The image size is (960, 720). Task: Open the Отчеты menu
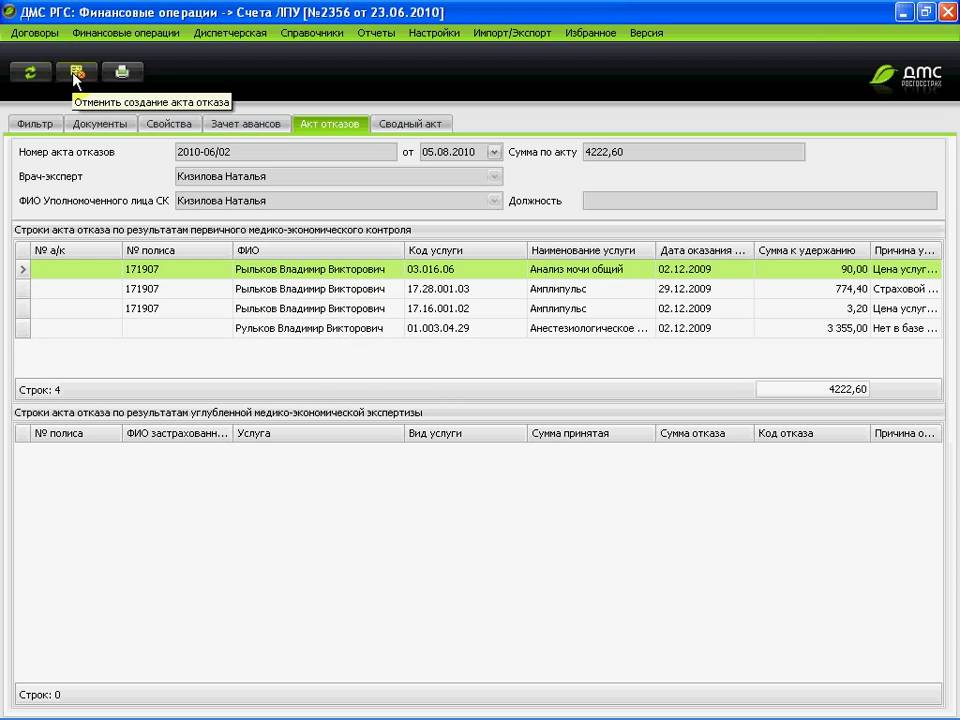[376, 33]
